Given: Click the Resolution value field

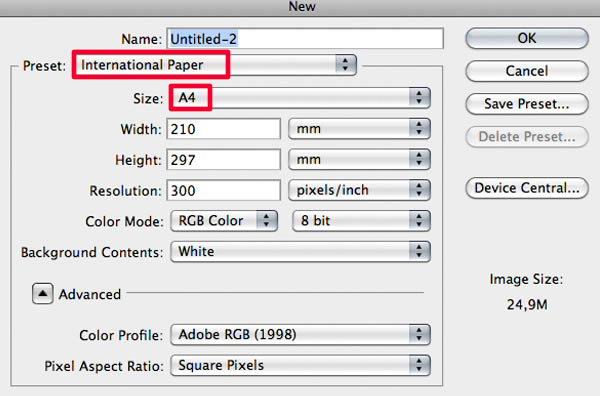Looking at the screenshot, I should point(223,190).
